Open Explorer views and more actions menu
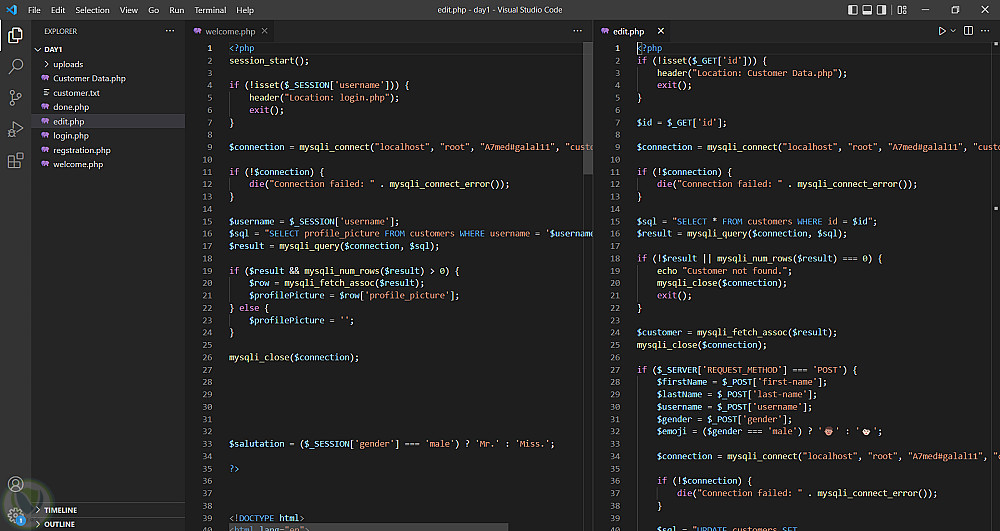 click(169, 31)
